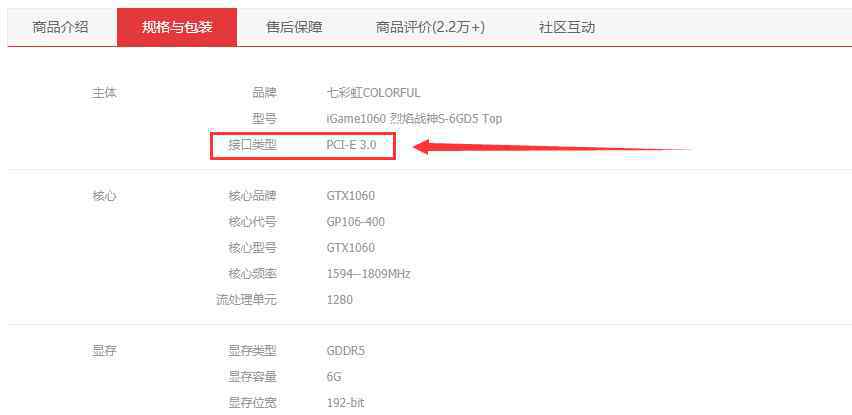Select the 规格与包装 tab
852x415 pixels.
pos(177,28)
